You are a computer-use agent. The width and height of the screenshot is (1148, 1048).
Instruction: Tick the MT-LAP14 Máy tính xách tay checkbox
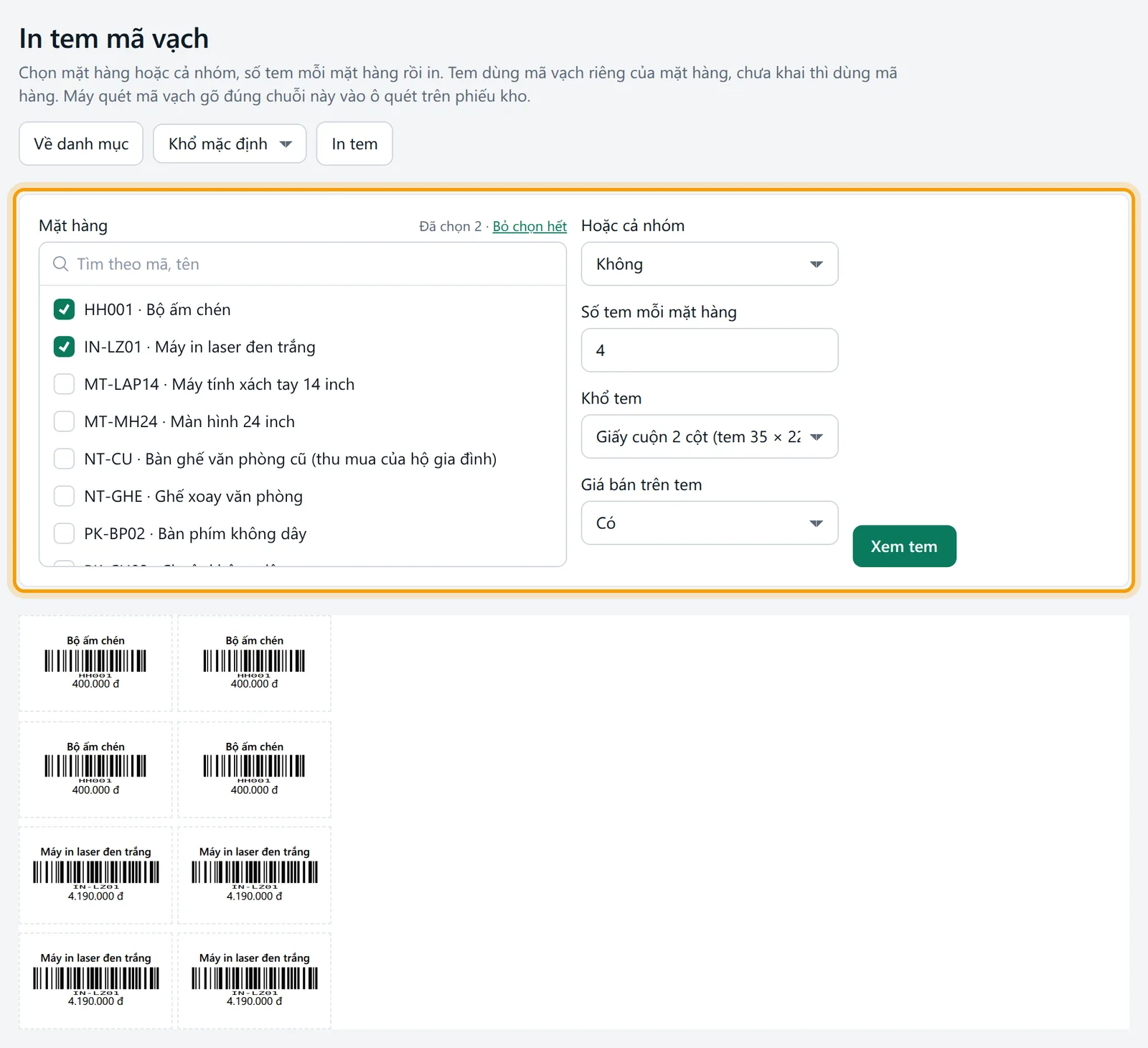point(64,384)
